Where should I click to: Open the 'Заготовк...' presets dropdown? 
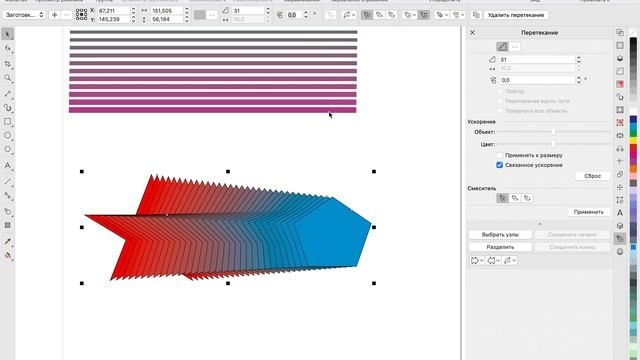tap(24, 15)
